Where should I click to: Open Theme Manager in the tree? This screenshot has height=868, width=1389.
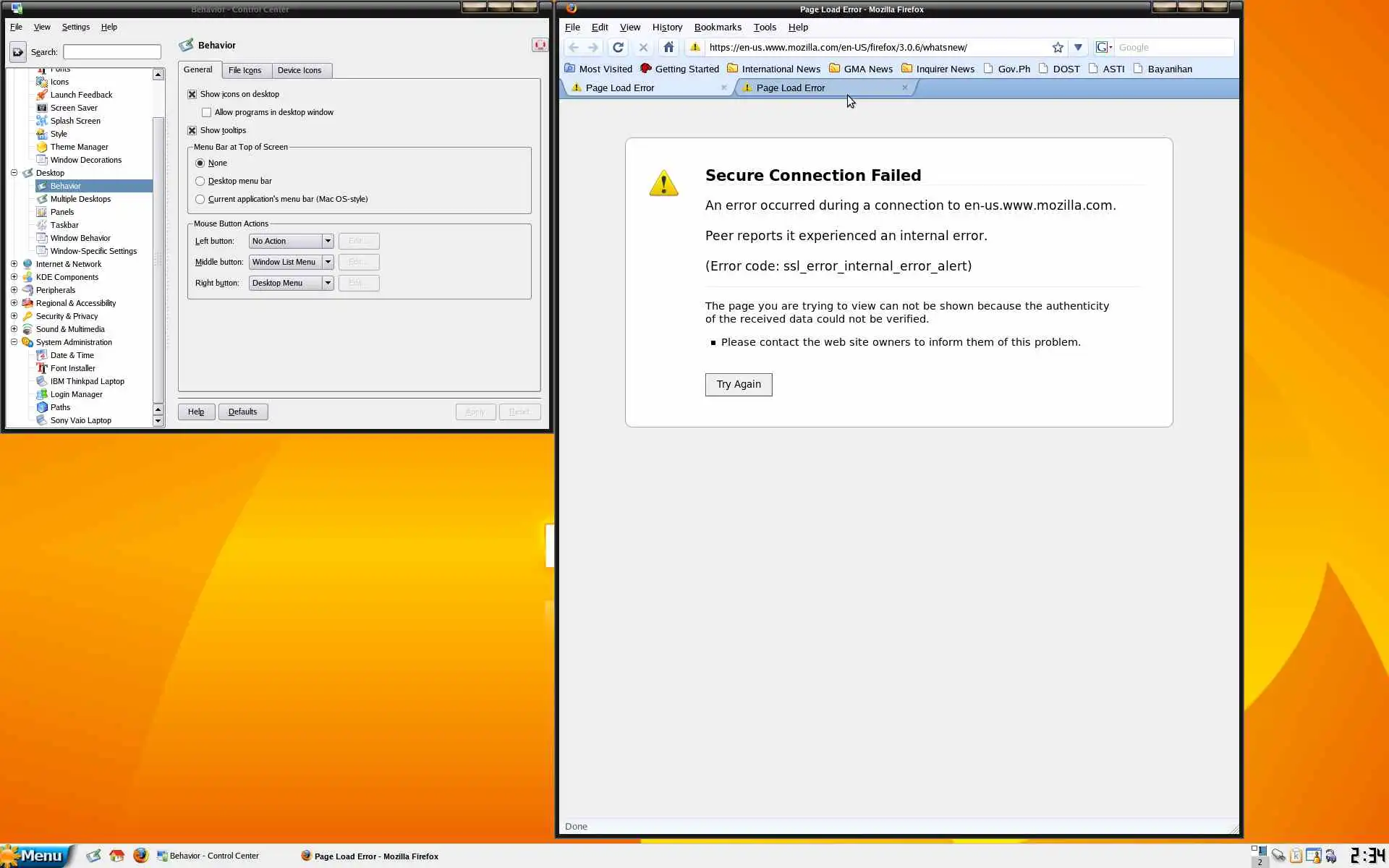click(79, 147)
